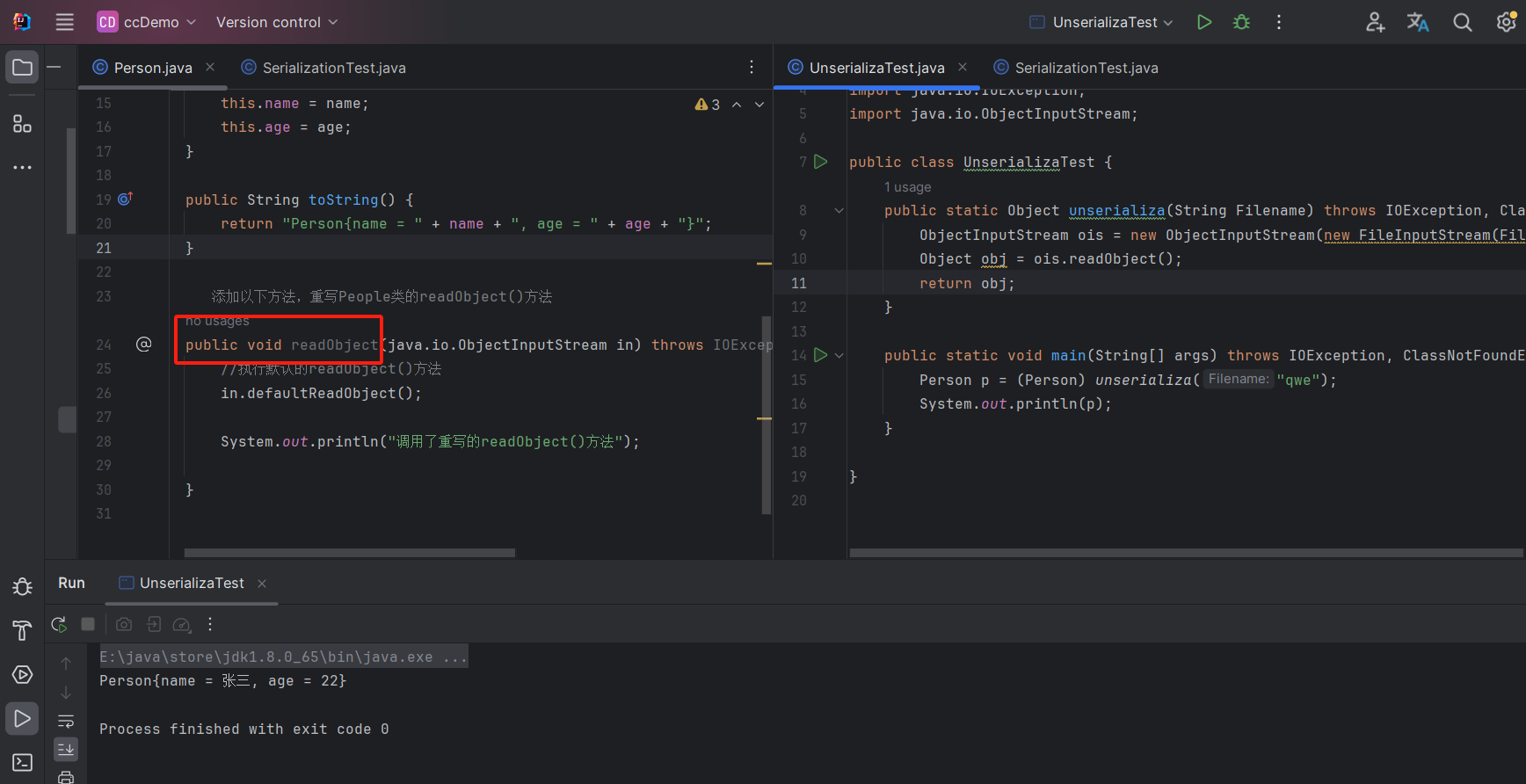Viewport: 1526px width, 784px height.
Task: Open the Structure tool window
Action: [x=22, y=123]
